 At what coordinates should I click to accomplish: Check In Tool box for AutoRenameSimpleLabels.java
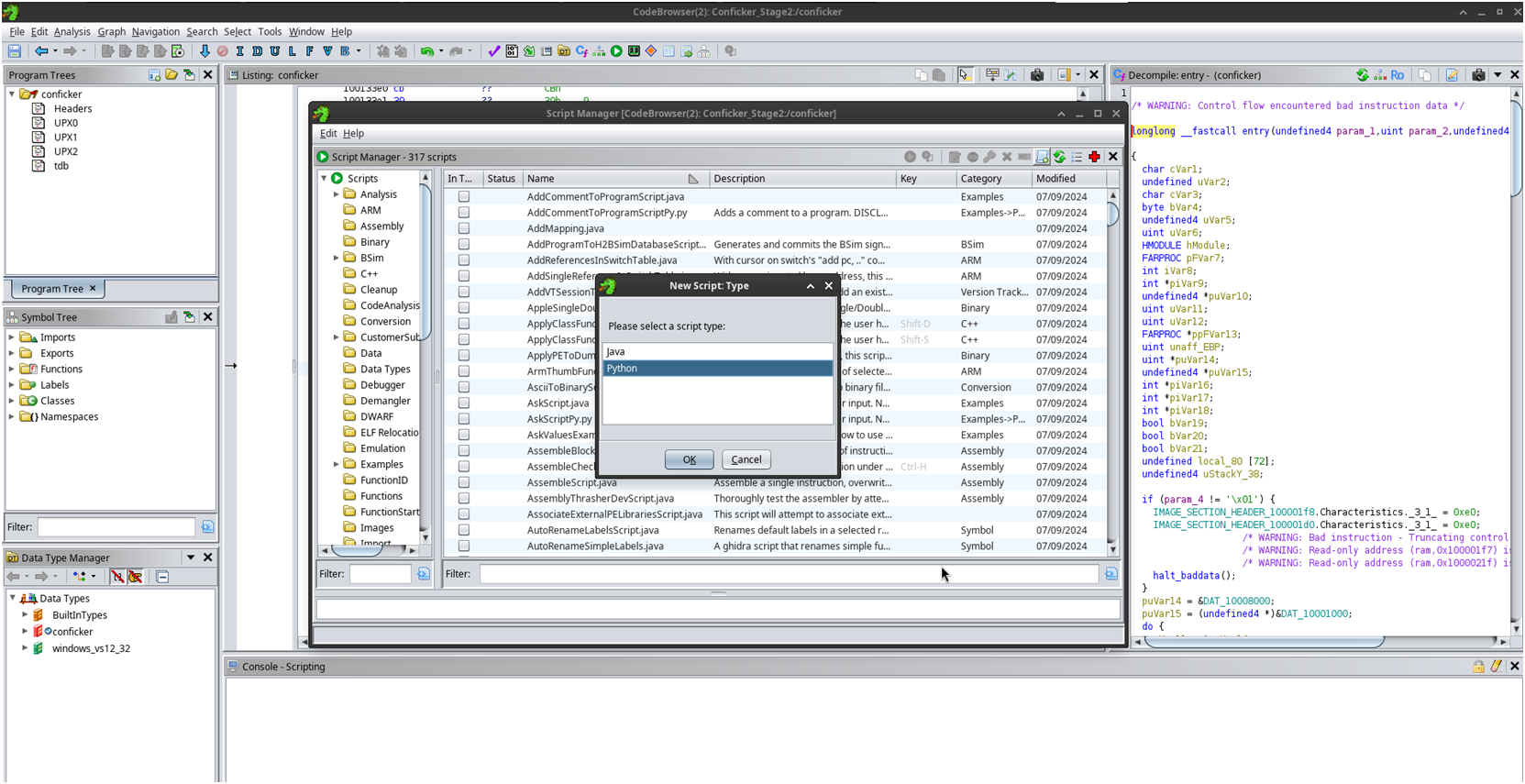pyautogui.click(x=464, y=547)
